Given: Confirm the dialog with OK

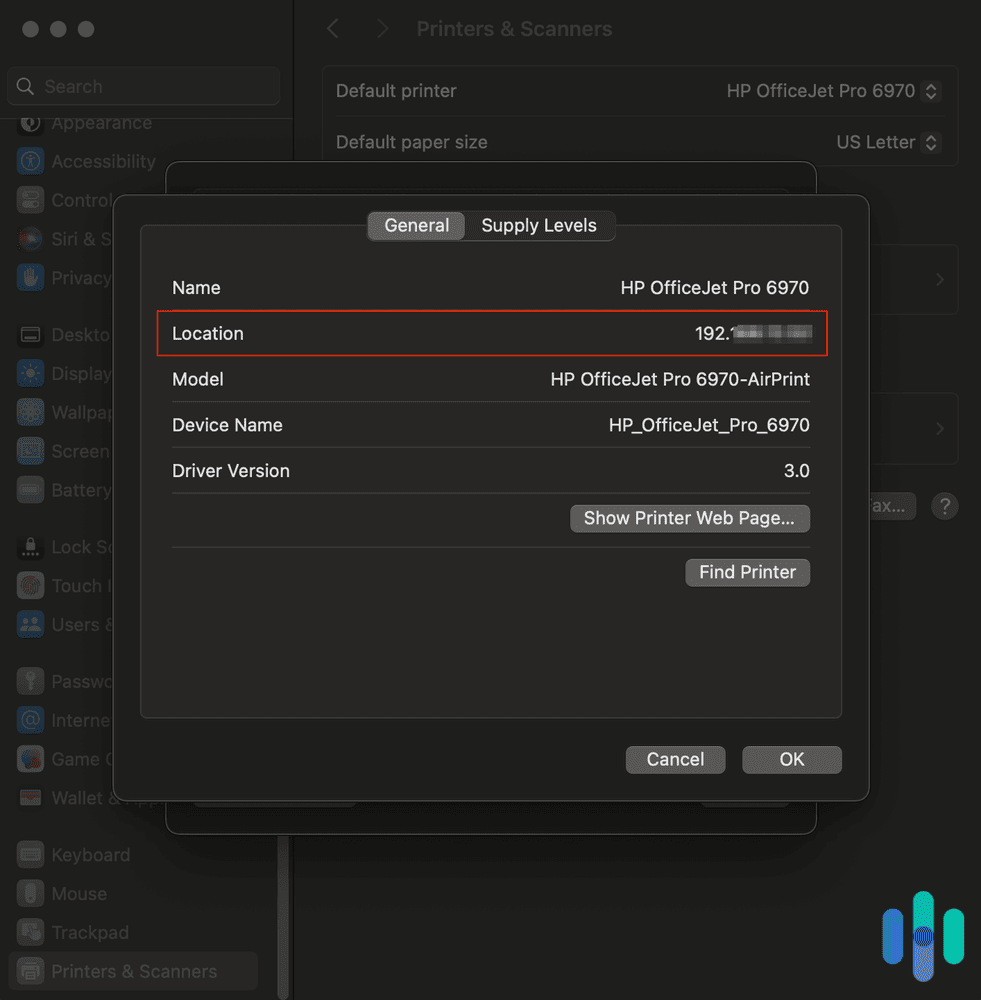Looking at the screenshot, I should point(791,760).
